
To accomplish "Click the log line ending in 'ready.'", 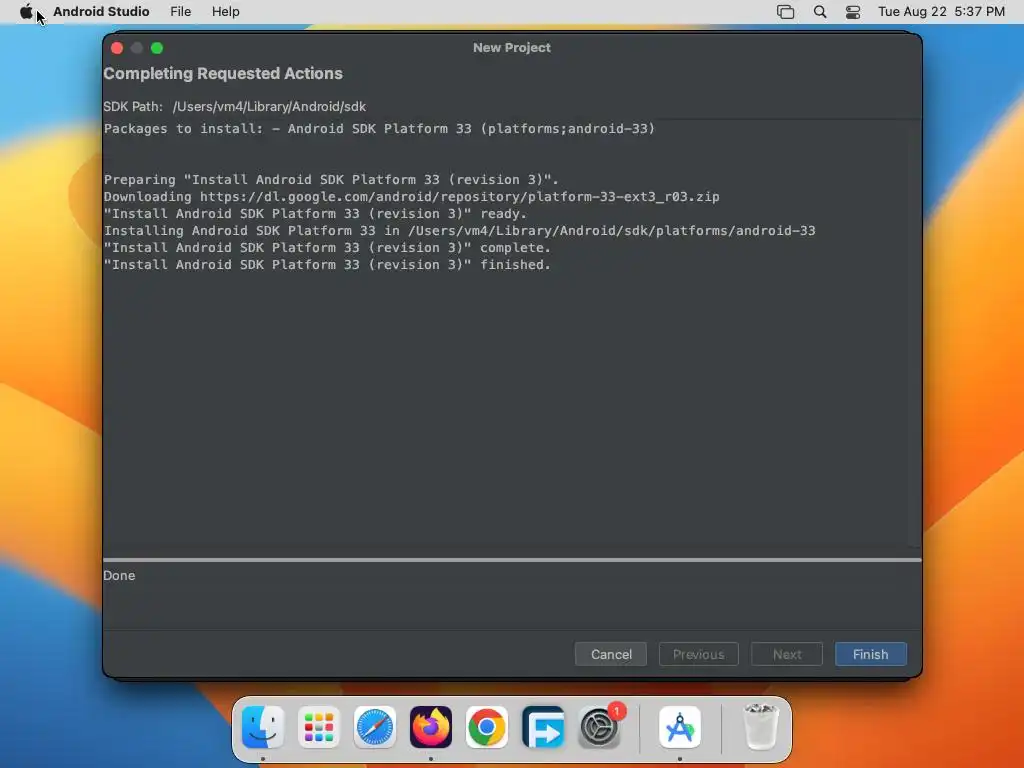I will pyautogui.click(x=315, y=214).
